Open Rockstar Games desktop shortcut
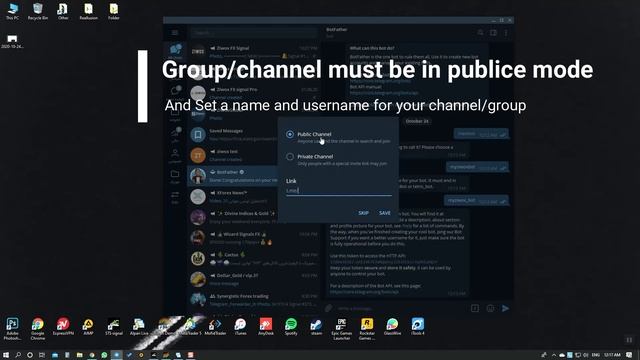The height and width of the screenshot is (360, 640). click(x=367, y=329)
